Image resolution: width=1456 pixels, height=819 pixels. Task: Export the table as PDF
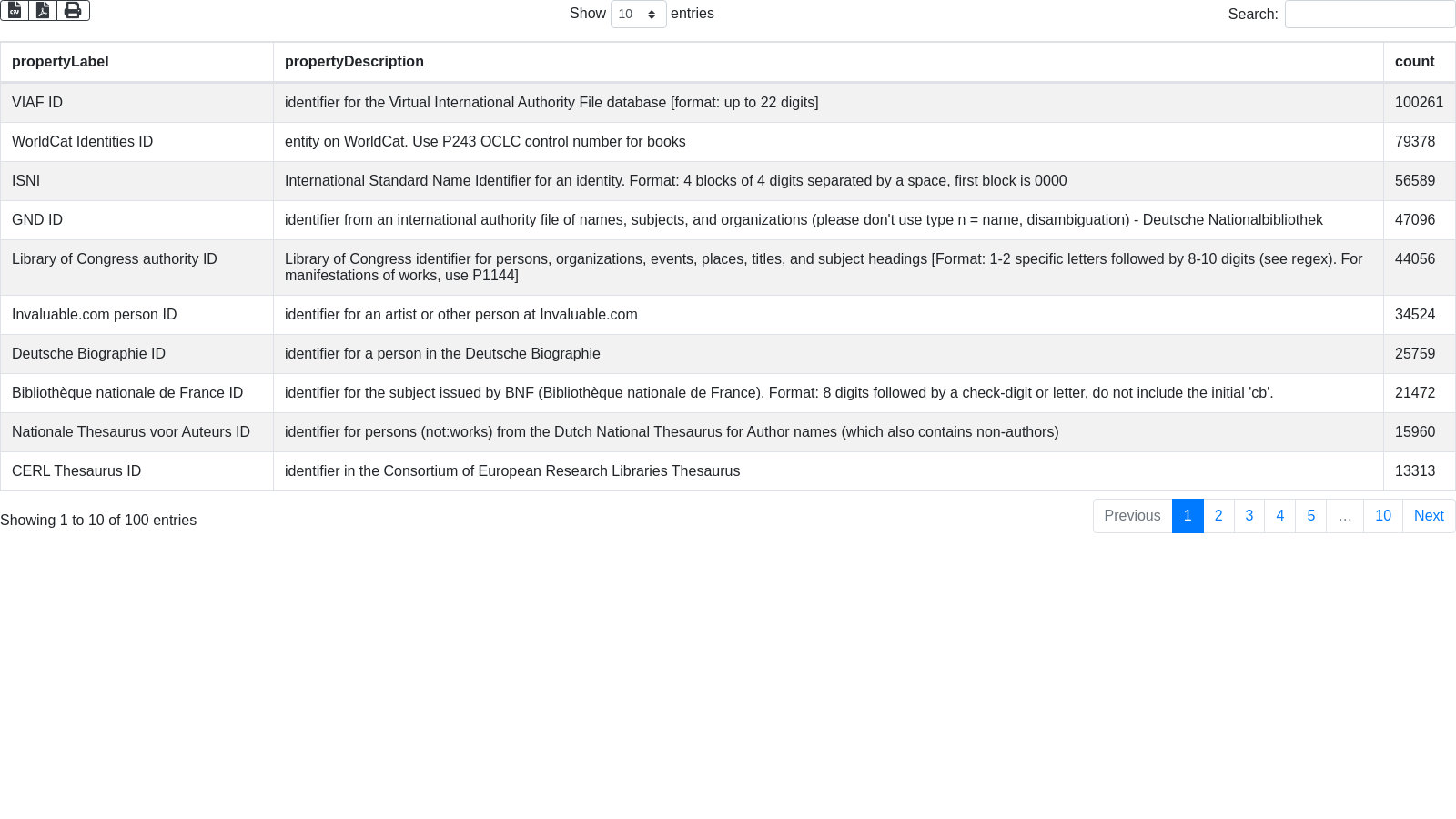(x=43, y=10)
